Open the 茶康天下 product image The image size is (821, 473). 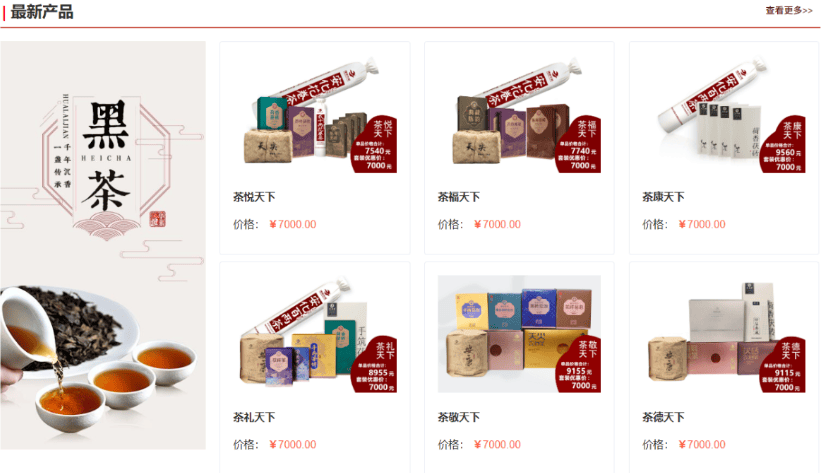click(724, 114)
